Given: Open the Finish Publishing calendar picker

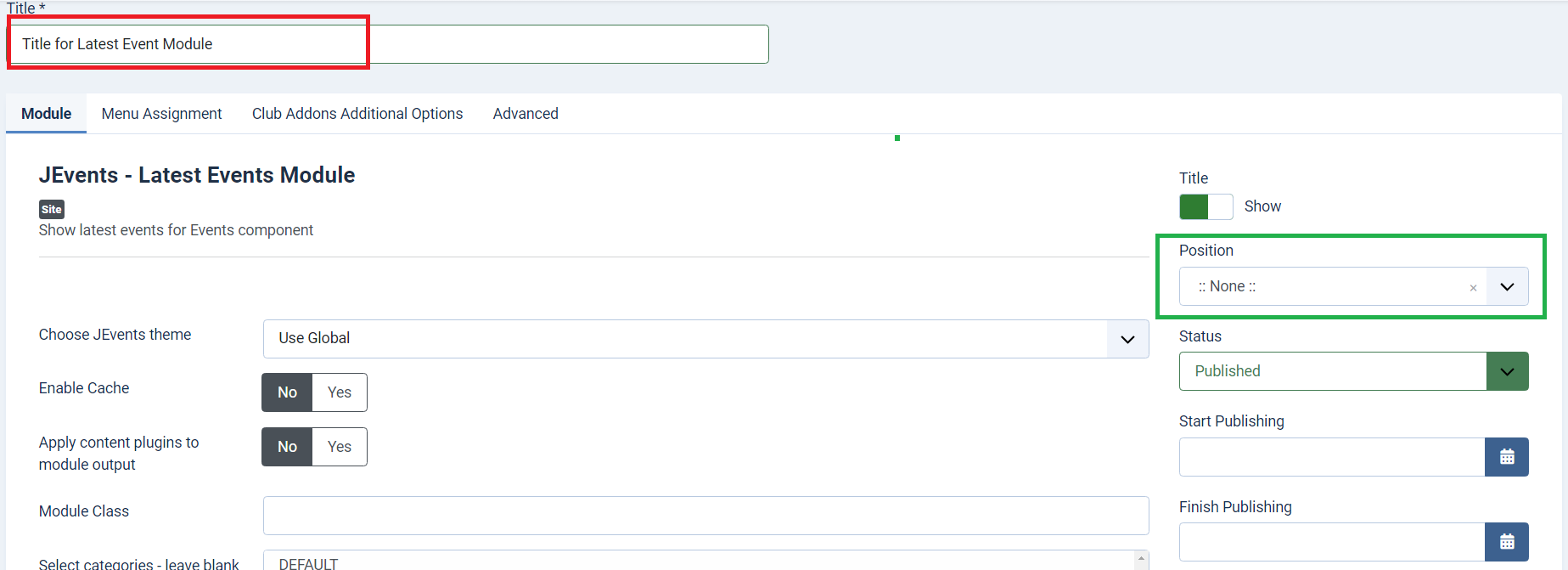Looking at the screenshot, I should click(1507, 542).
